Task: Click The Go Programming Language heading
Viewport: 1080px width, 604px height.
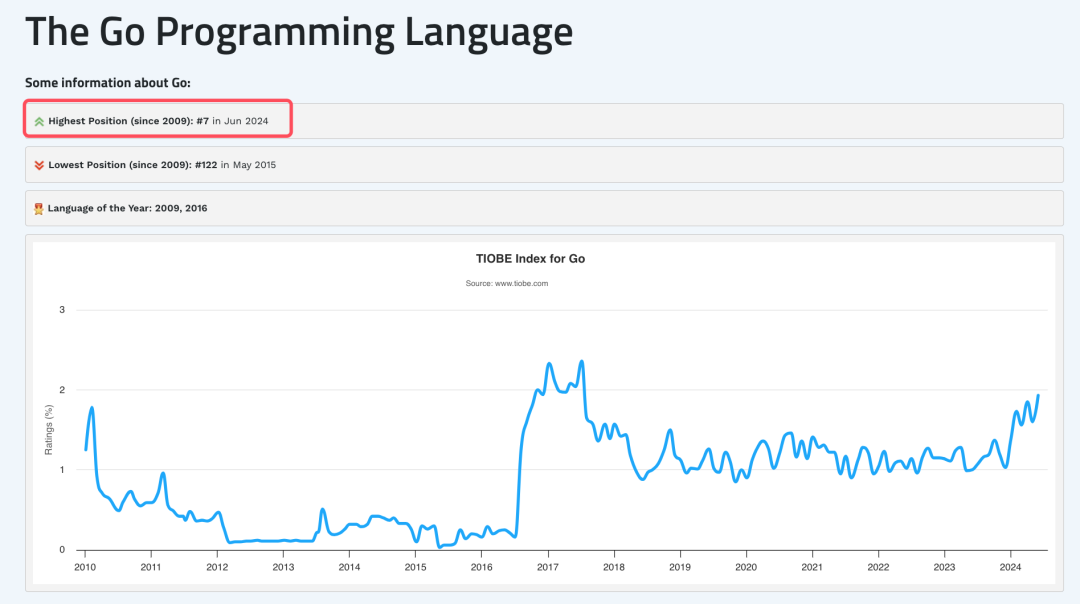Action: (299, 32)
